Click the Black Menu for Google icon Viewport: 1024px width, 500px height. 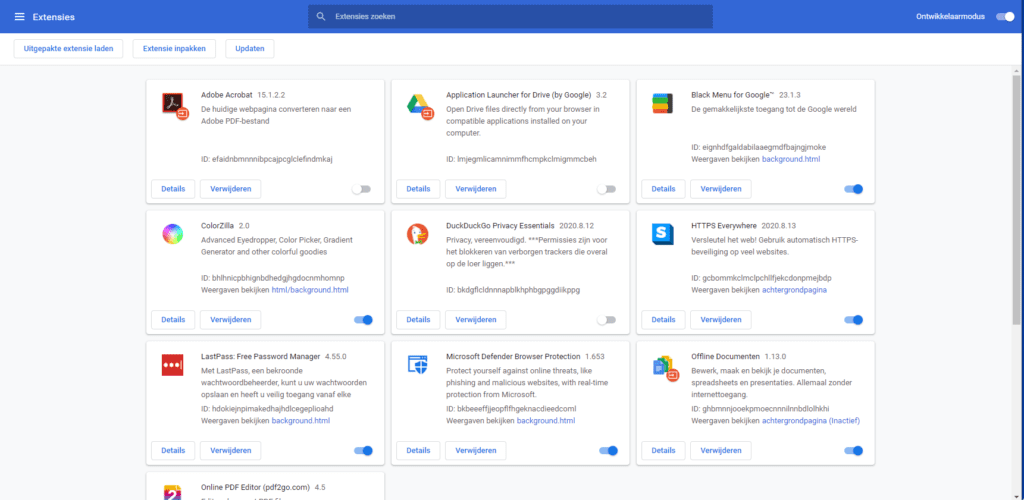tap(662, 104)
